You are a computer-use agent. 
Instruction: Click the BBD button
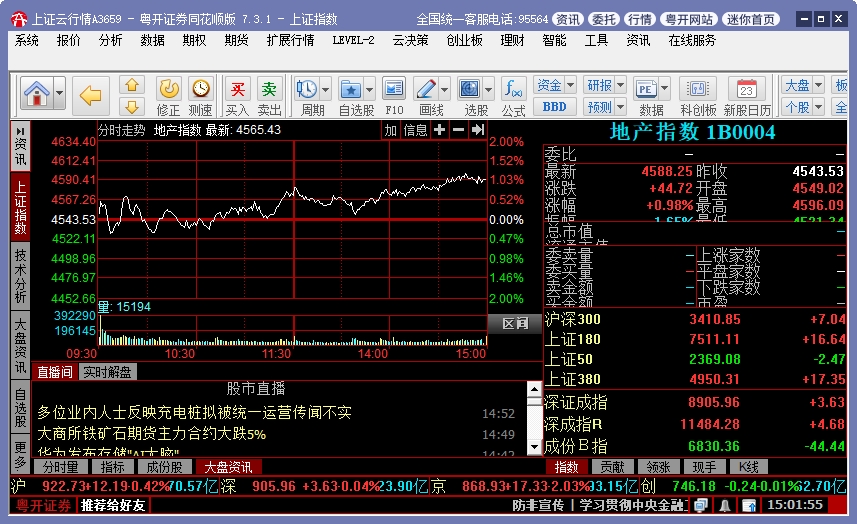[x=554, y=107]
